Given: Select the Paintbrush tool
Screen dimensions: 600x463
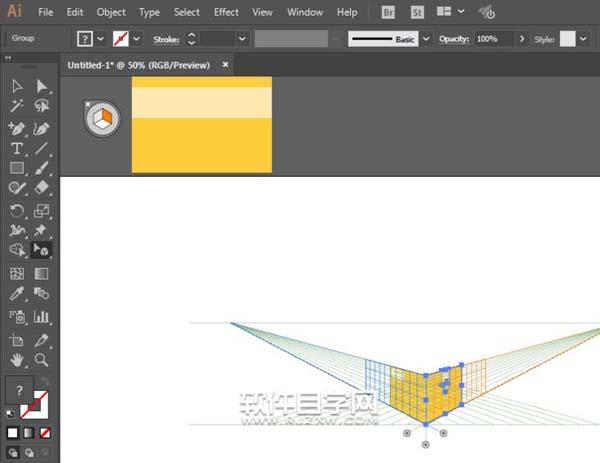Looking at the screenshot, I should point(41,168).
